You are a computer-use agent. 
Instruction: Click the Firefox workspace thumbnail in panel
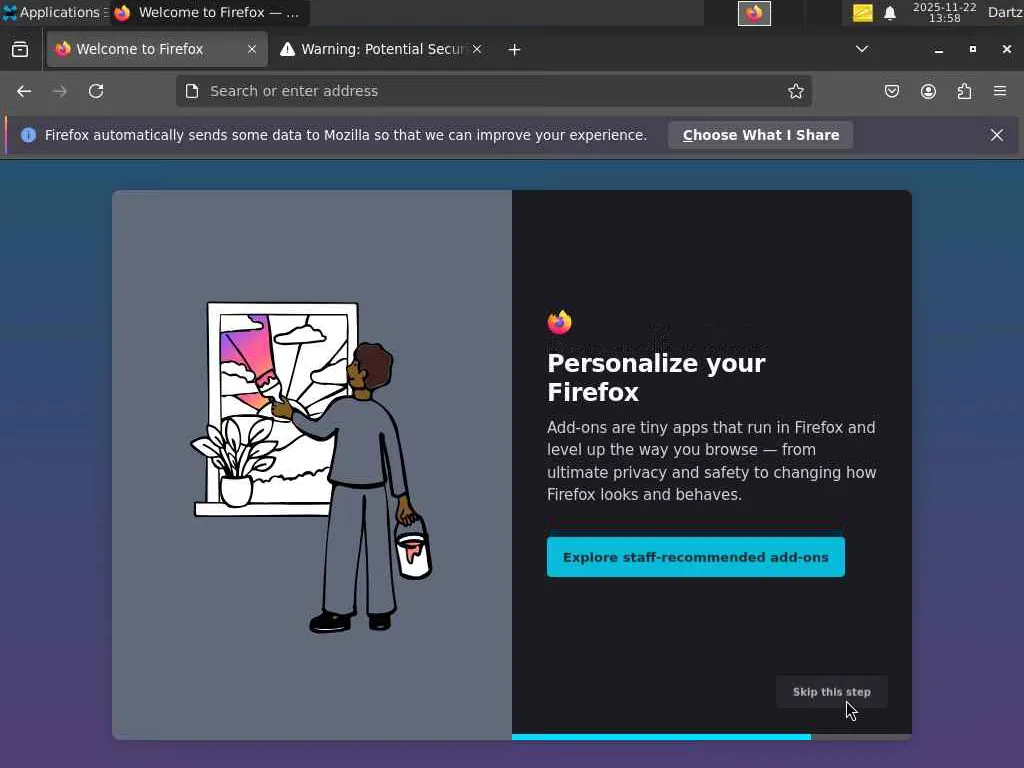[754, 13]
